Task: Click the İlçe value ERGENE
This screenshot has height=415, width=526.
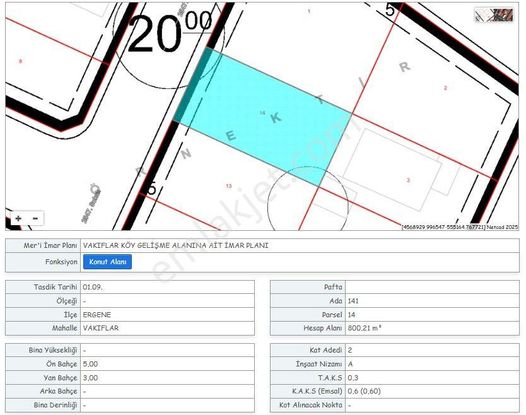Action: click(97, 315)
